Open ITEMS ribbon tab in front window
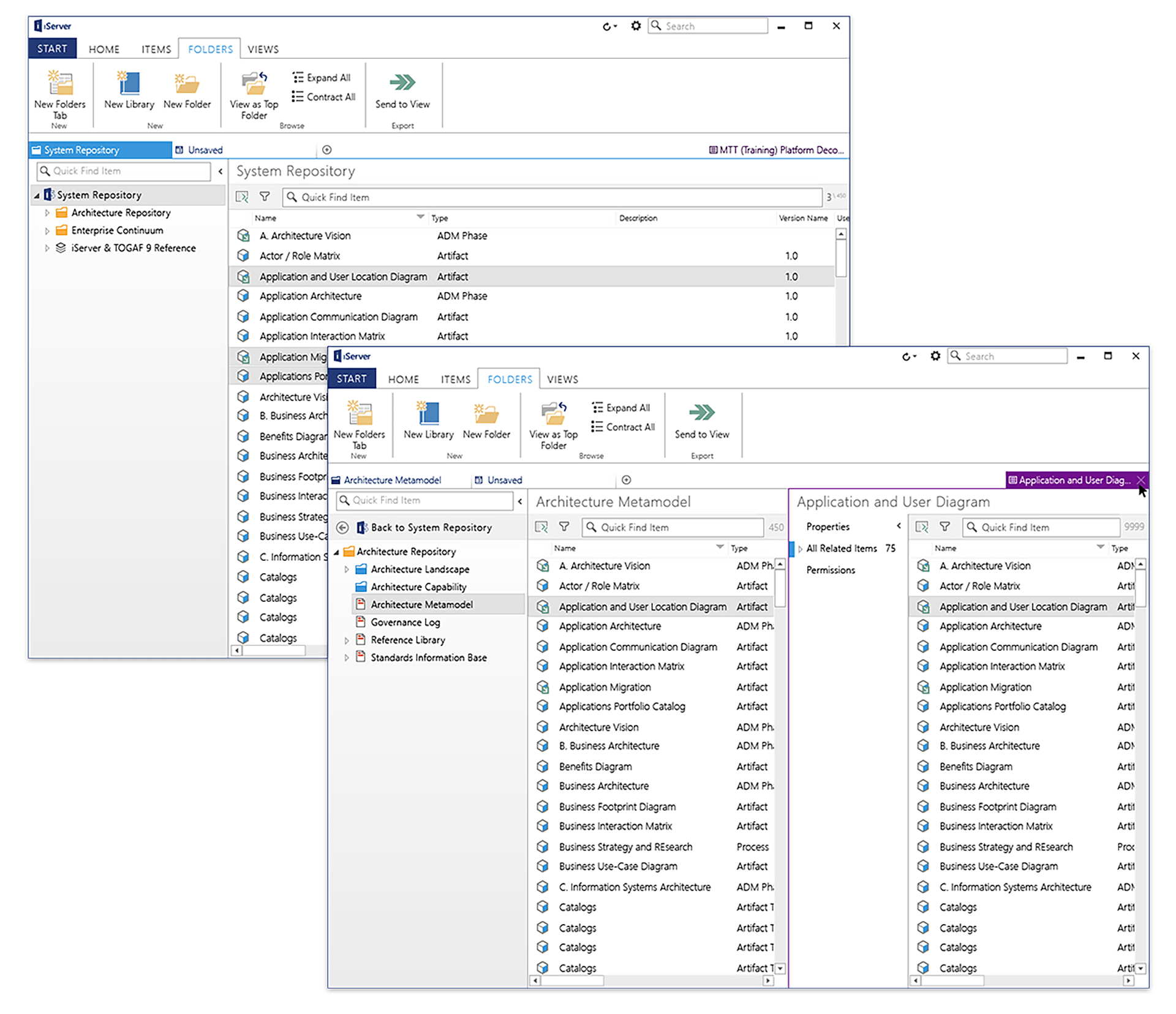This screenshot has height=1014, width=1176. coord(456,379)
